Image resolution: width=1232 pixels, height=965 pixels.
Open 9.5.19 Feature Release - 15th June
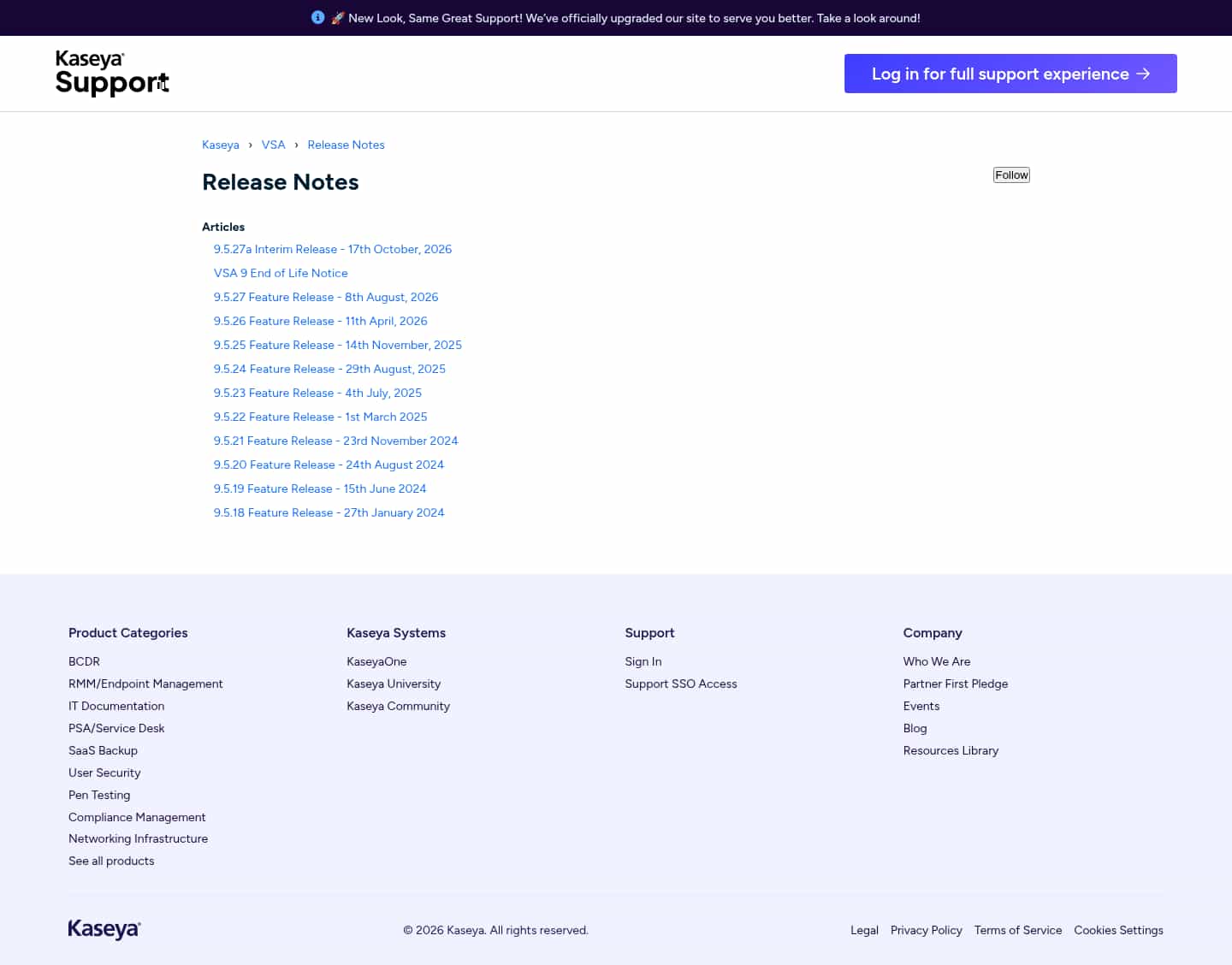pos(320,488)
